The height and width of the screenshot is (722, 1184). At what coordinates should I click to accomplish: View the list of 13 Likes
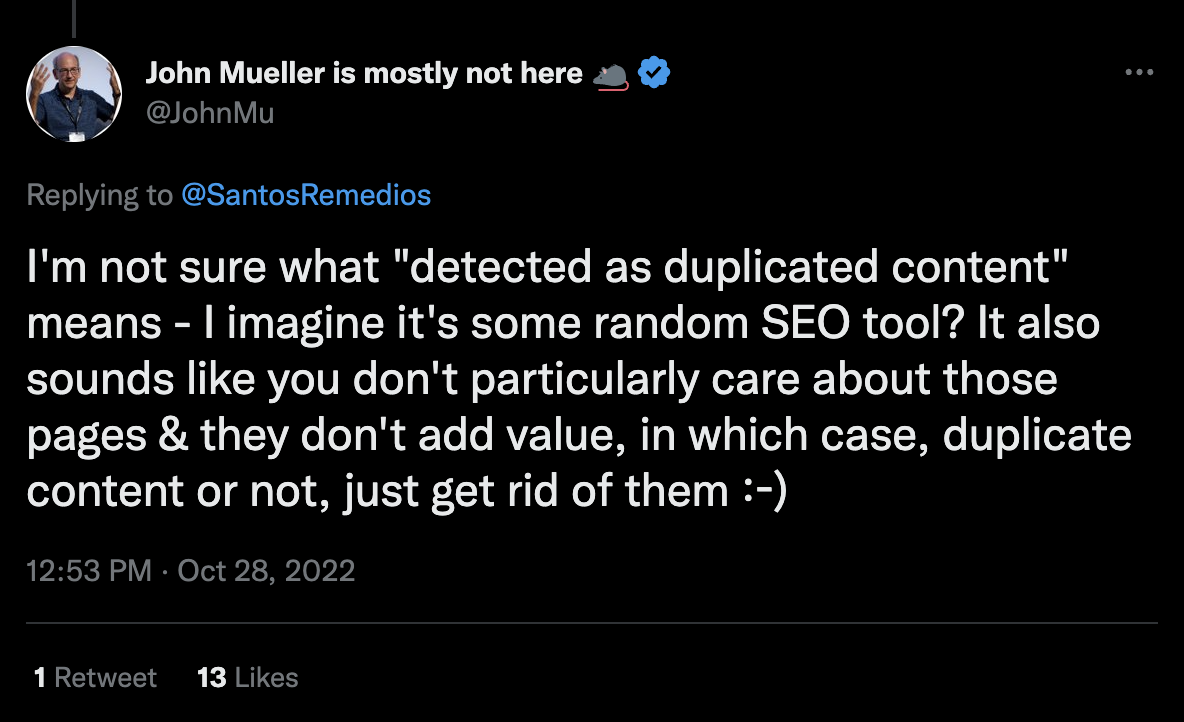pos(248,678)
